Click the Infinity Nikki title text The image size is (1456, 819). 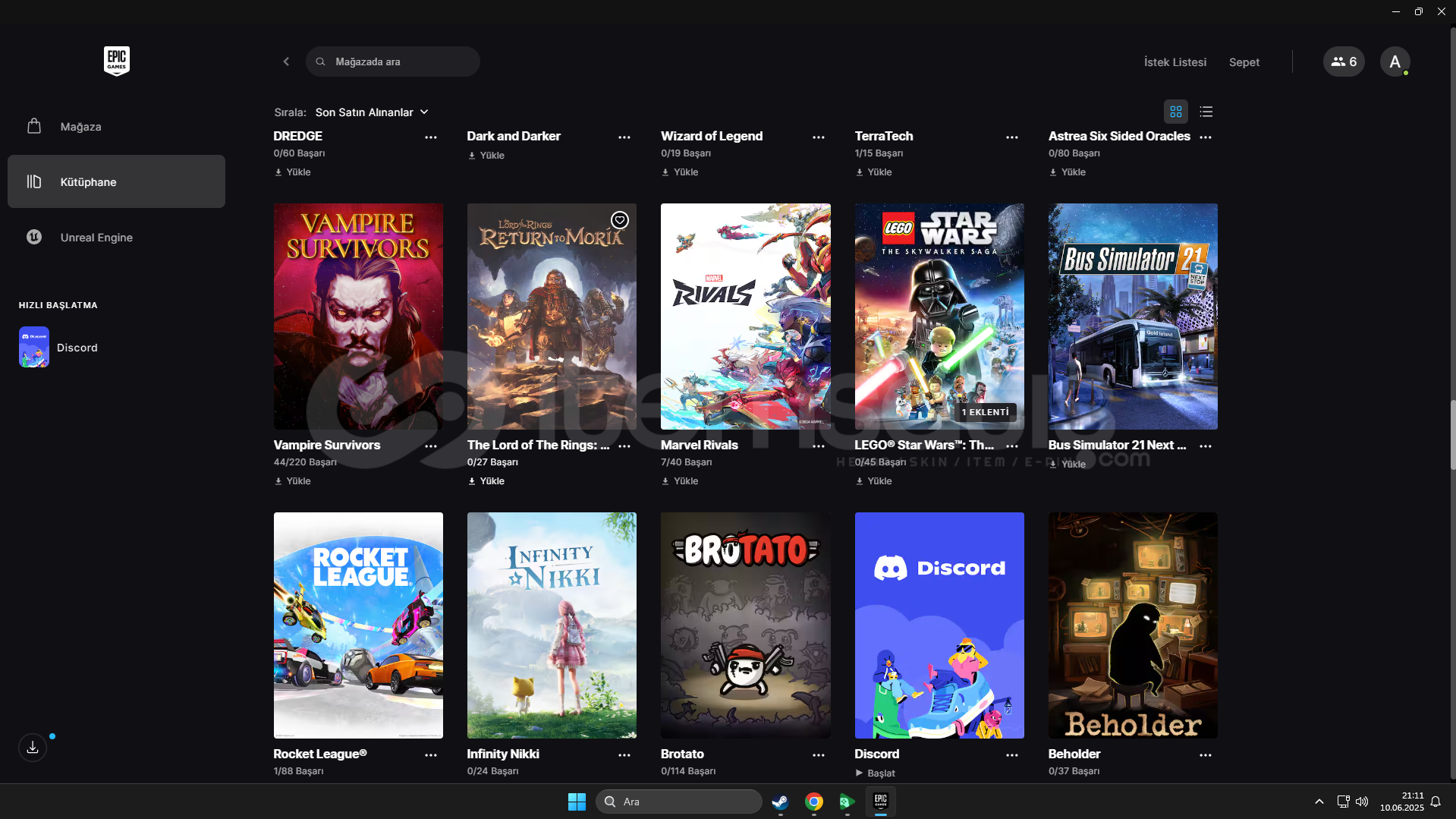click(x=503, y=754)
